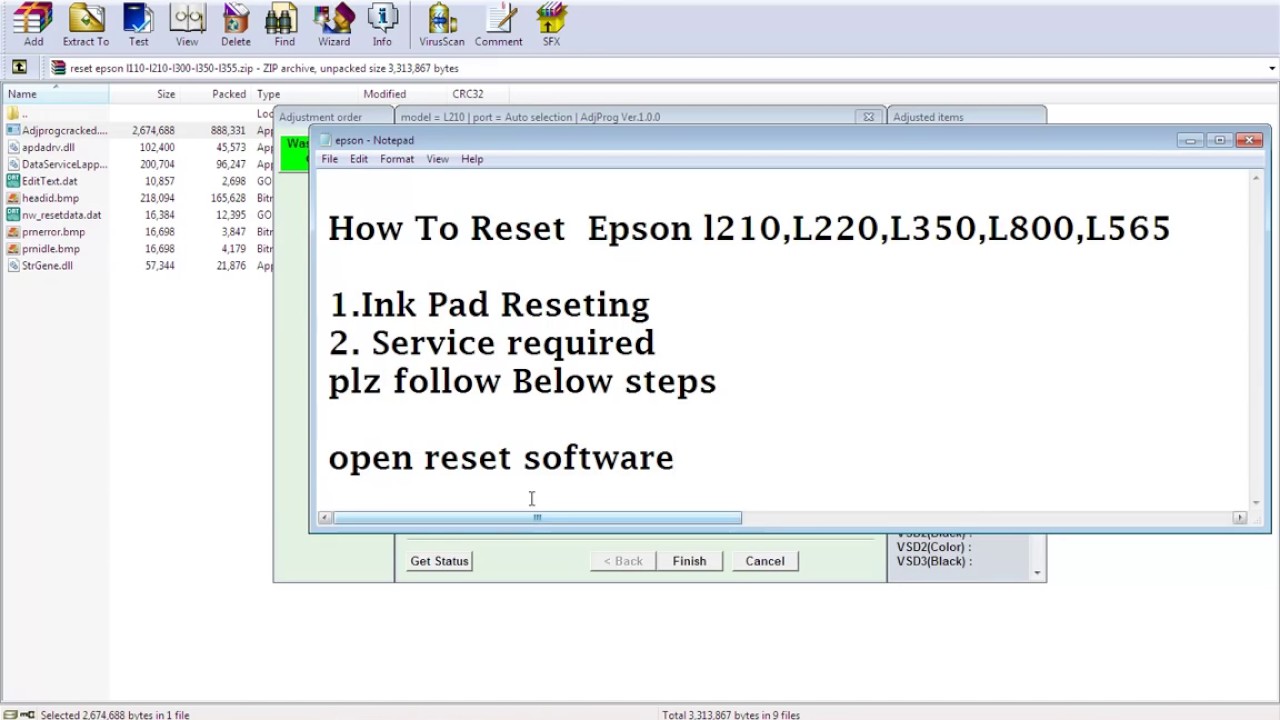Click Adjusted items scroll down arrow

click(x=1038, y=573)
